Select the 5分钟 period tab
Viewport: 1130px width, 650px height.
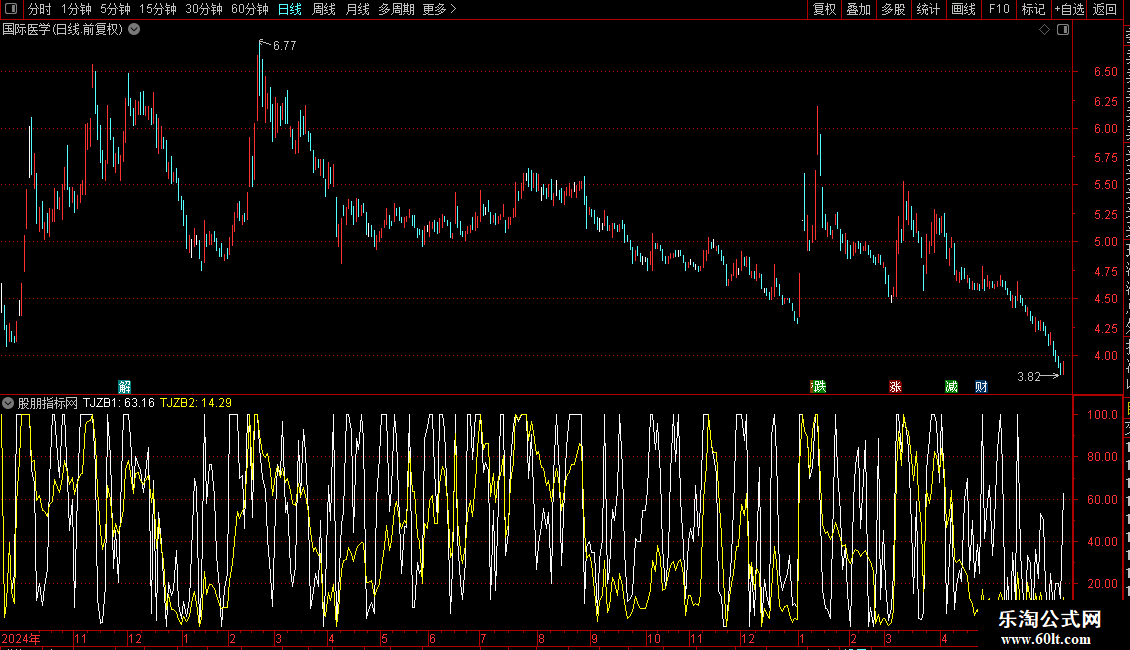click(115, 9)
